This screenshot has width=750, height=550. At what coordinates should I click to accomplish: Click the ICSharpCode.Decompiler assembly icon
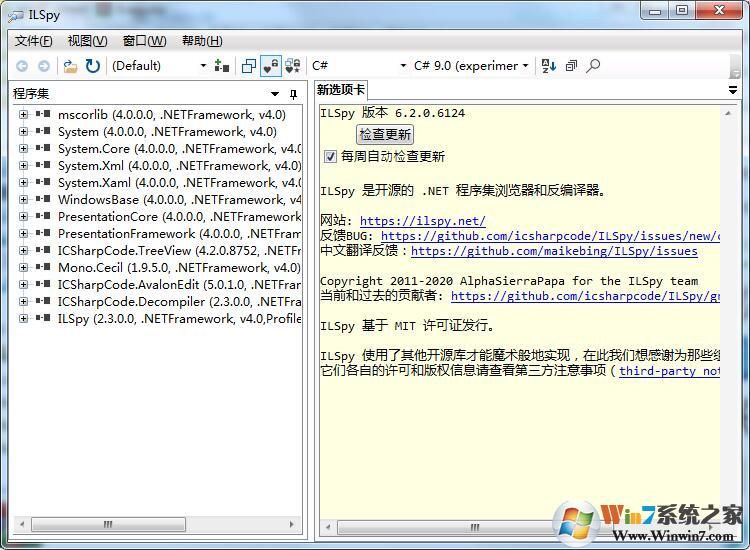pyautogui.click(x=43, y=301)
